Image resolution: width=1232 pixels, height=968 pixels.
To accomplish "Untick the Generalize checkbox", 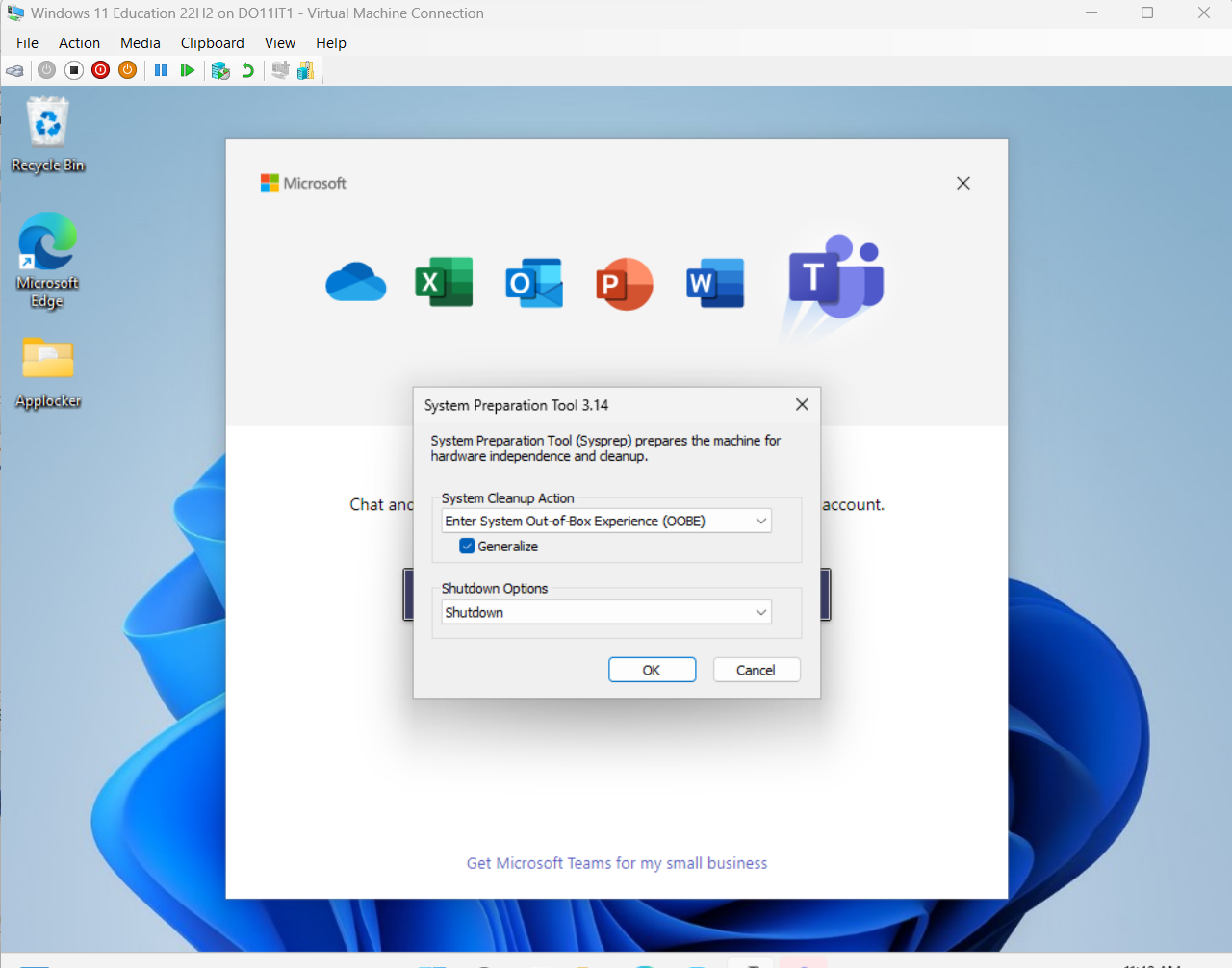I will coord(467,547).
